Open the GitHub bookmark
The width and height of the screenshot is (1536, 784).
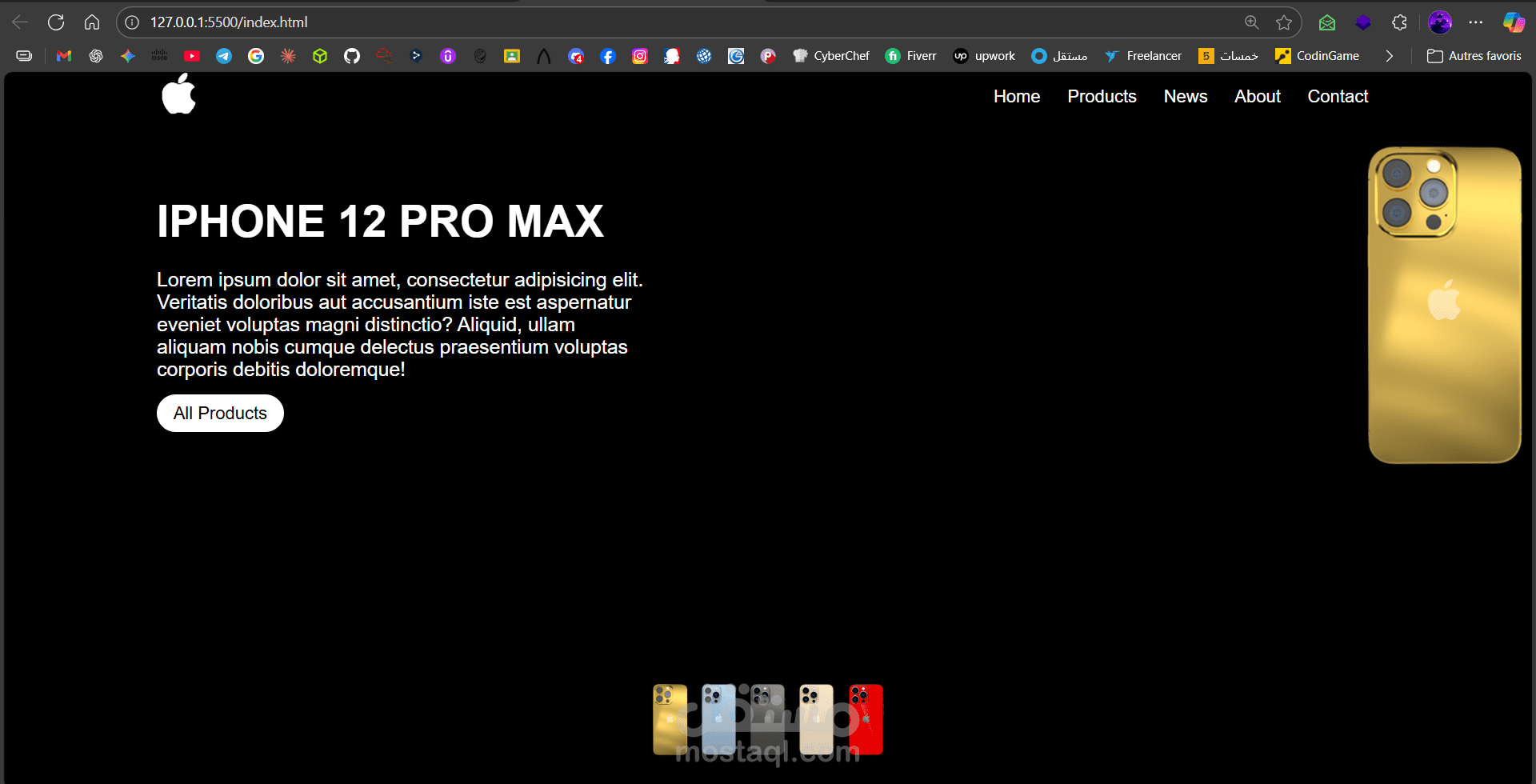(352, 56)
